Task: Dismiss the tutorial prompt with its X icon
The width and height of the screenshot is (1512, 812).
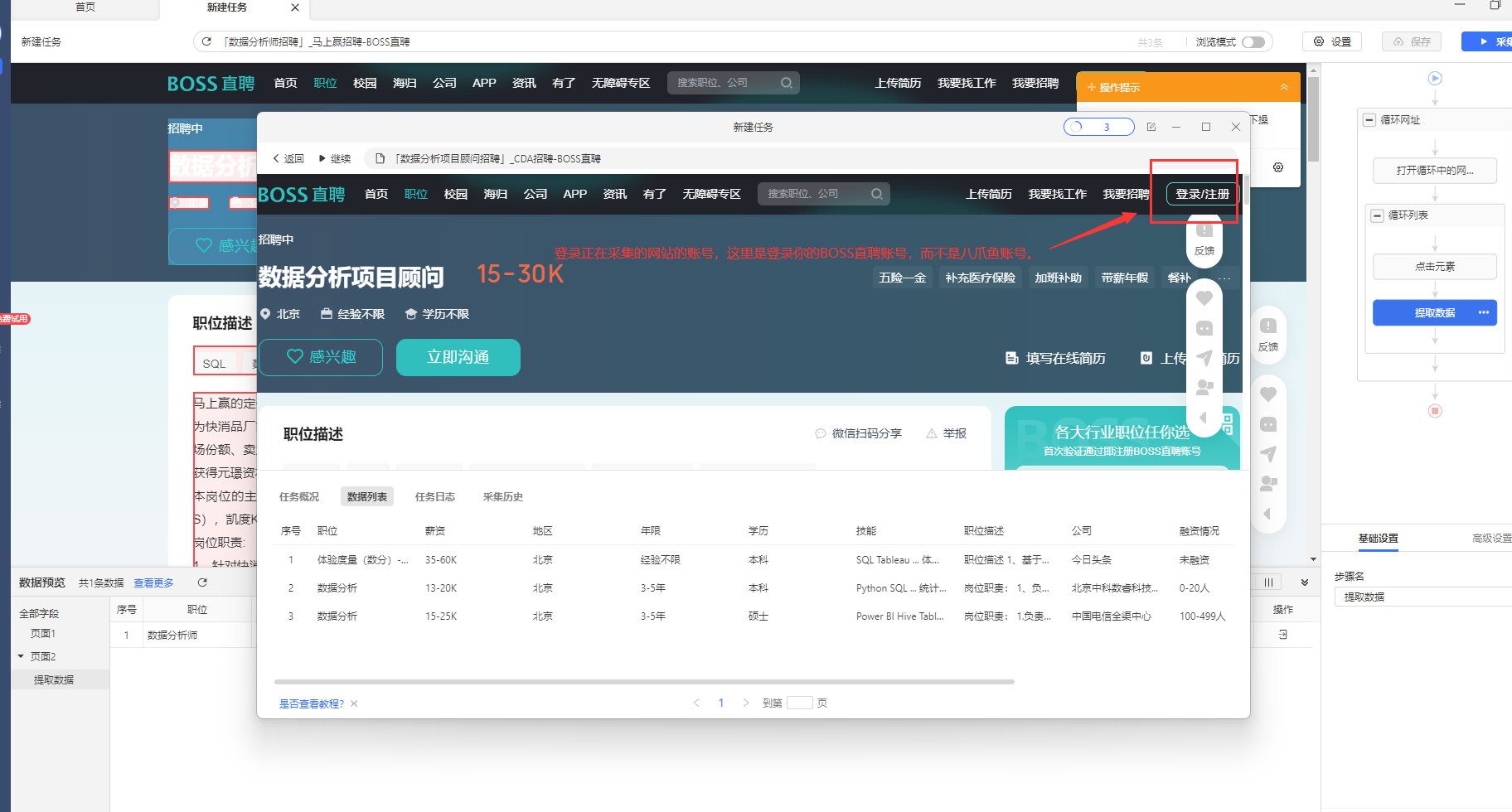Action: click(x=354, y=703)
